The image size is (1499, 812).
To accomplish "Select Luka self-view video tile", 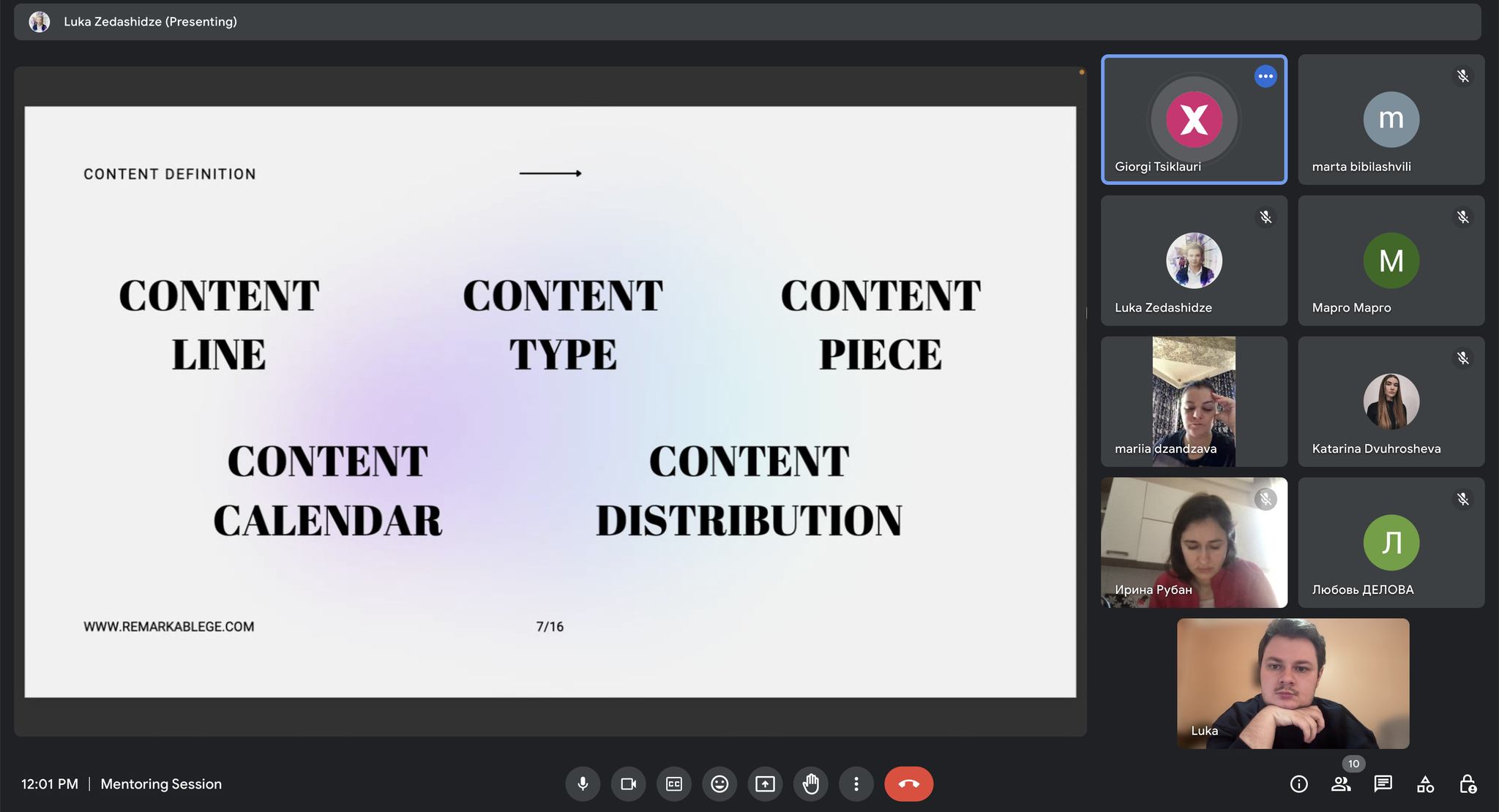I will pyautogui.click(x=1293, y=684).
